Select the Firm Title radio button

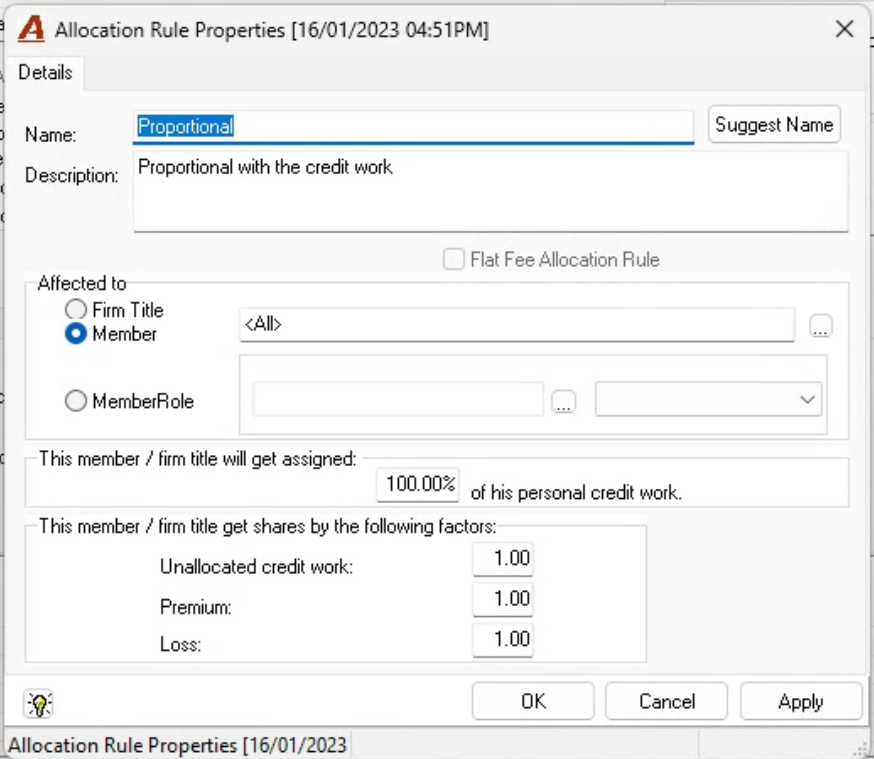(76, 310)
